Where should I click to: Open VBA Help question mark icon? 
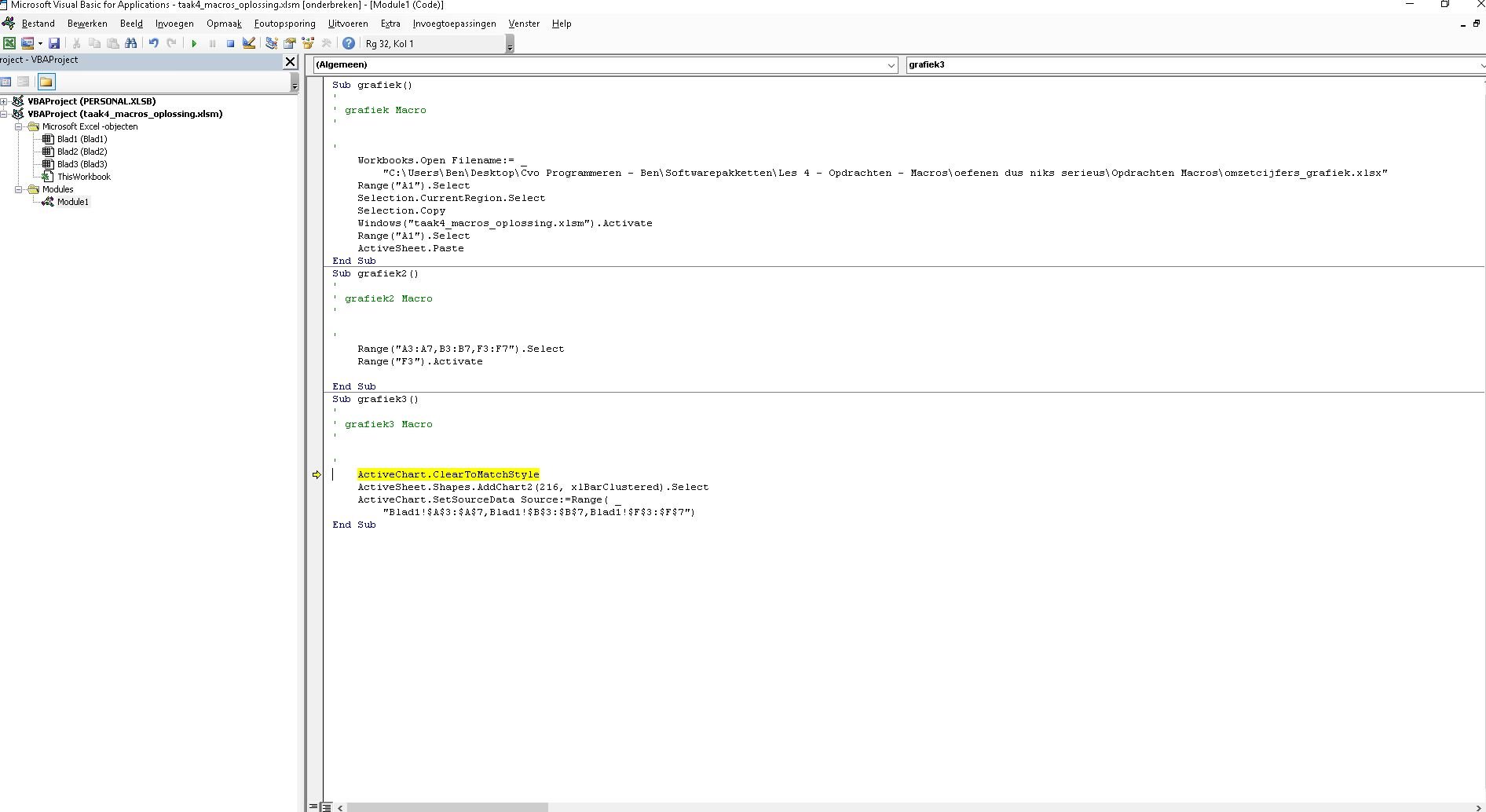349,44
